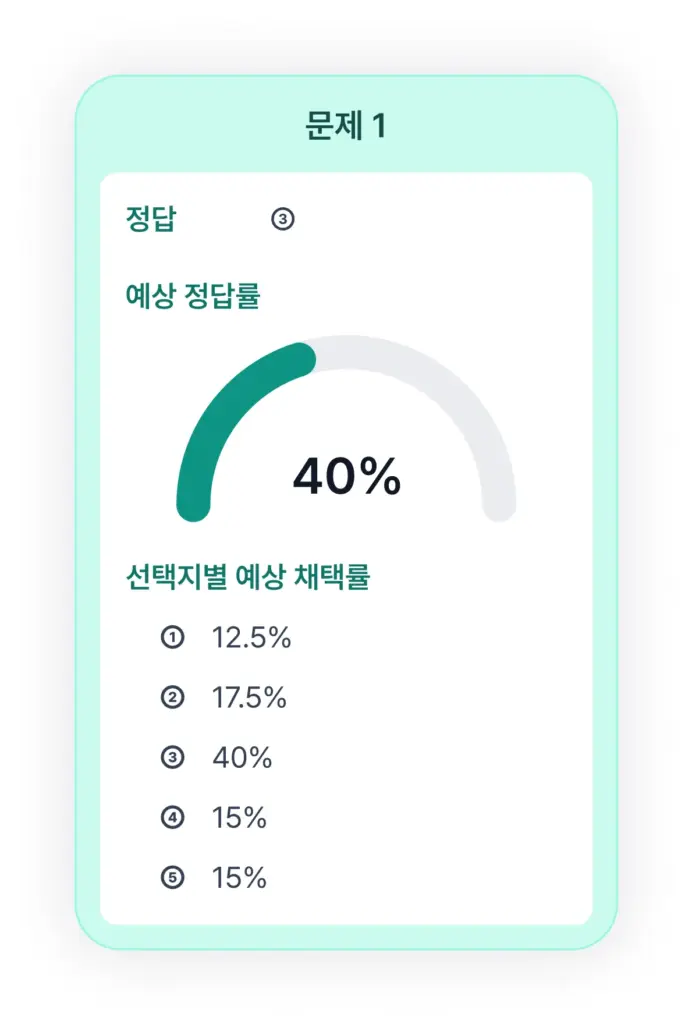The image size is (692, 1024).
Task: Select the circled 4 choice icon
Action: coord(173,818)
